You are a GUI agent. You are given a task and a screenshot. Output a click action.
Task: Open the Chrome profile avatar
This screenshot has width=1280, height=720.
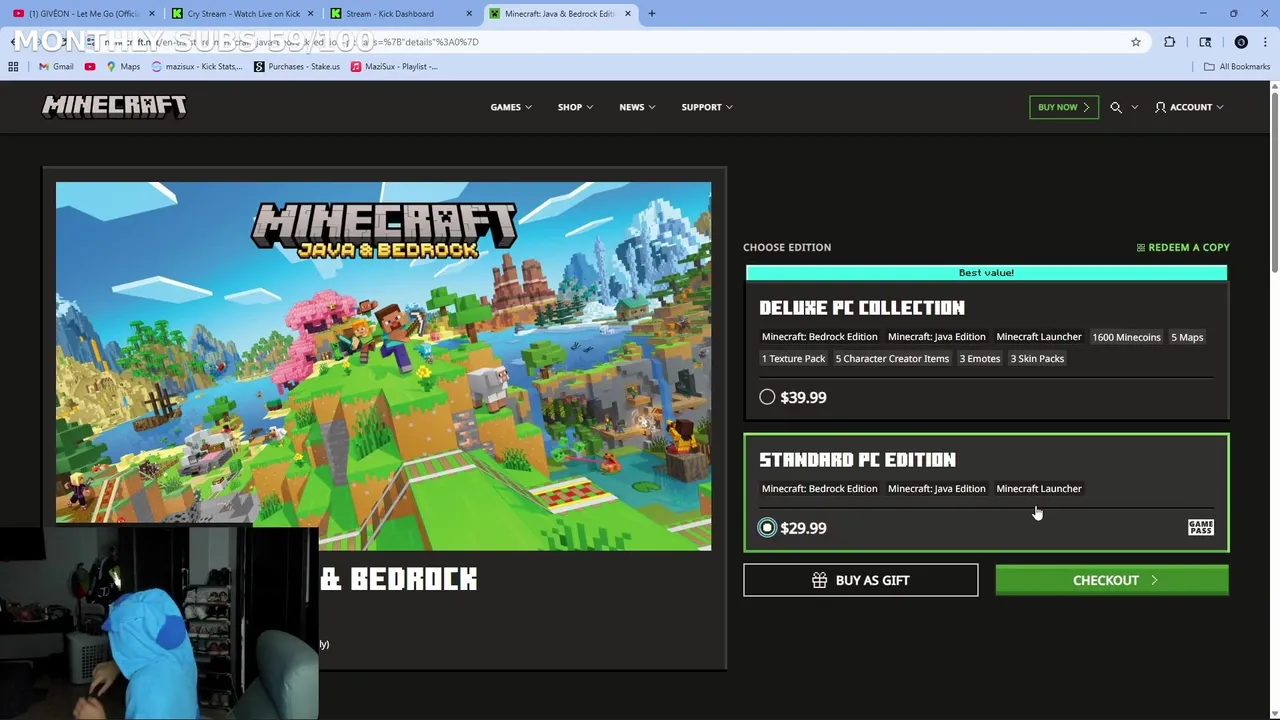[x=1241, y=42]
